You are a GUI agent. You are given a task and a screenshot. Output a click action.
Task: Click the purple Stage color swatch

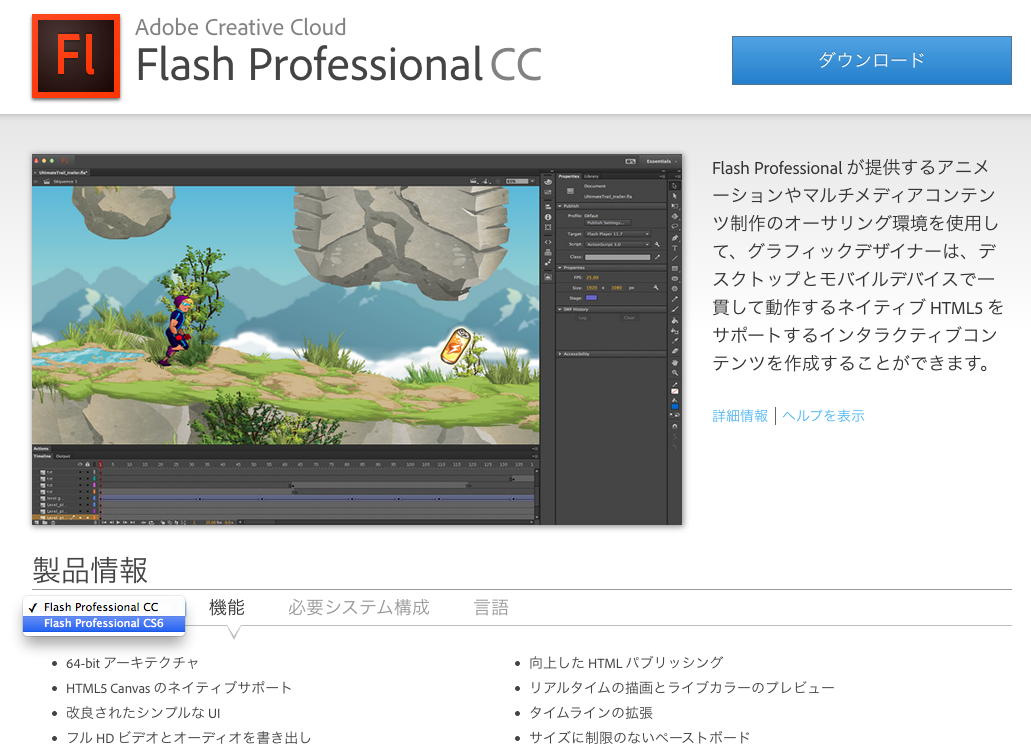click(591, 298)
